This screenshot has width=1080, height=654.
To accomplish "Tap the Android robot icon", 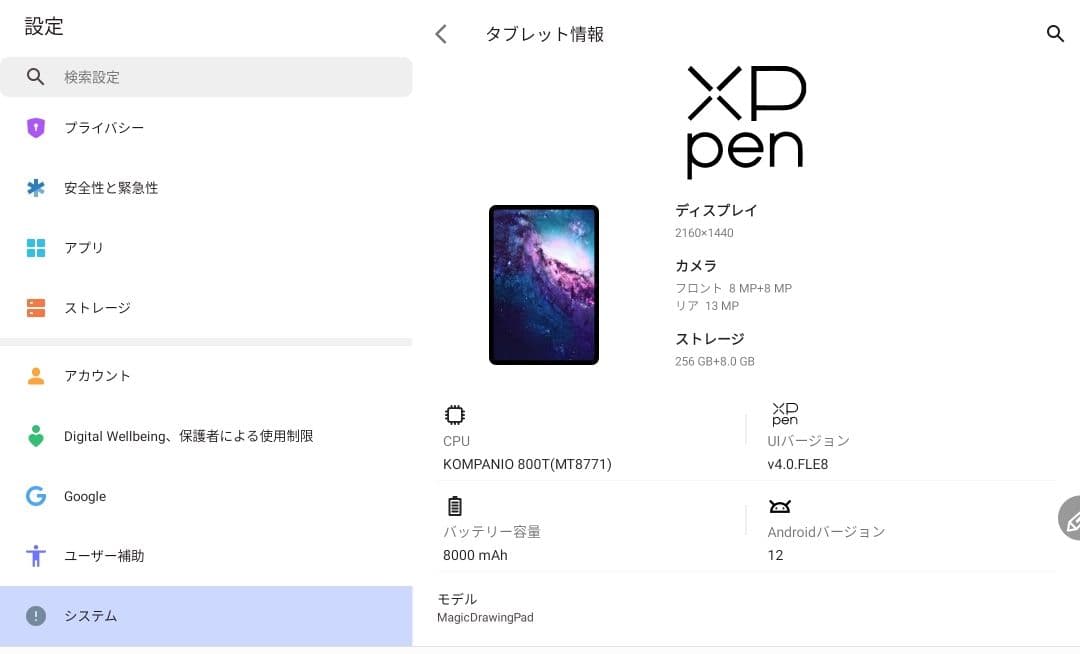I will [780, 505].
